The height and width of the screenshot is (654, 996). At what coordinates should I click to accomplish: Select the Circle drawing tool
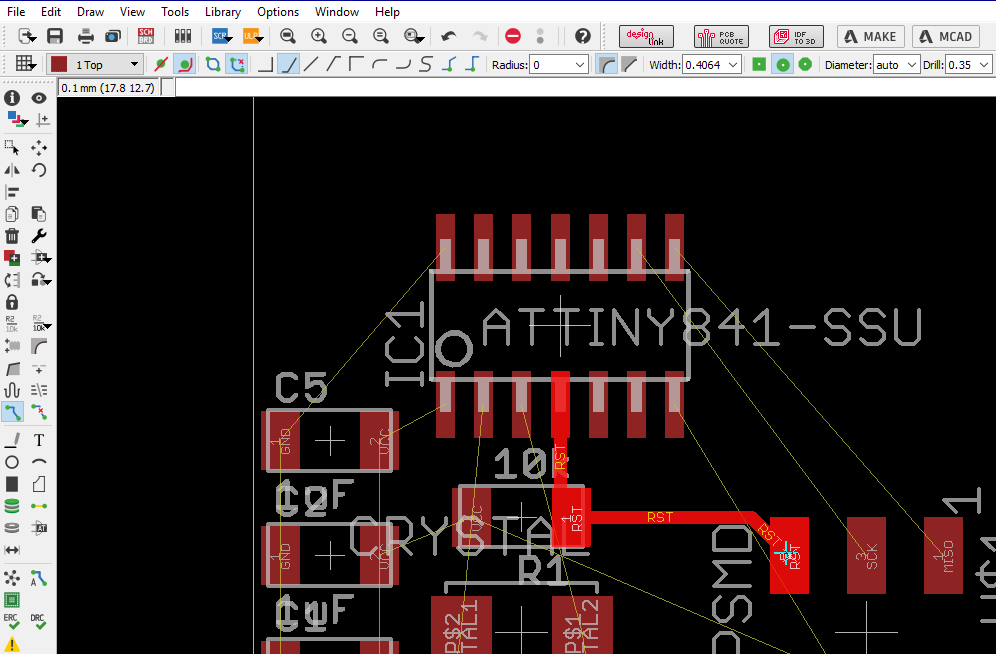pyautogui.click(x=12, y=462)
